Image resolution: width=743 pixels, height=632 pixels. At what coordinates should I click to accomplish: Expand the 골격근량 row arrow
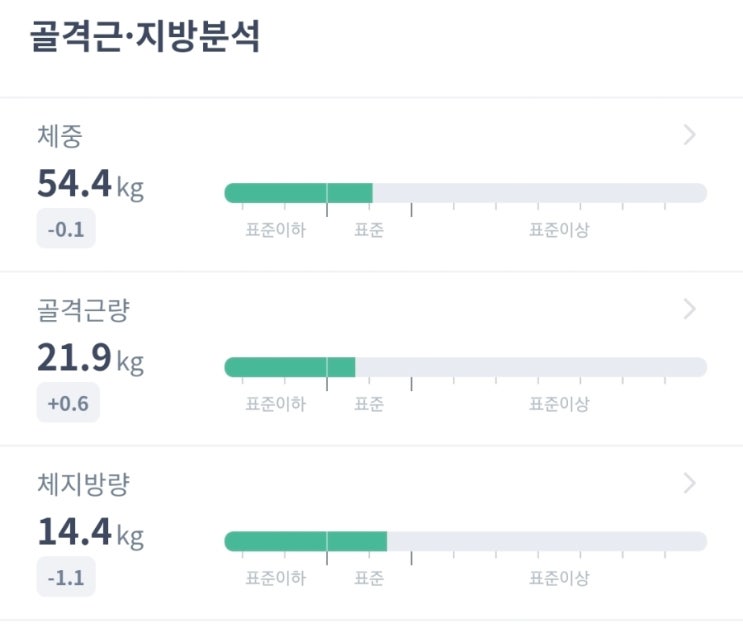coord(689,310)
